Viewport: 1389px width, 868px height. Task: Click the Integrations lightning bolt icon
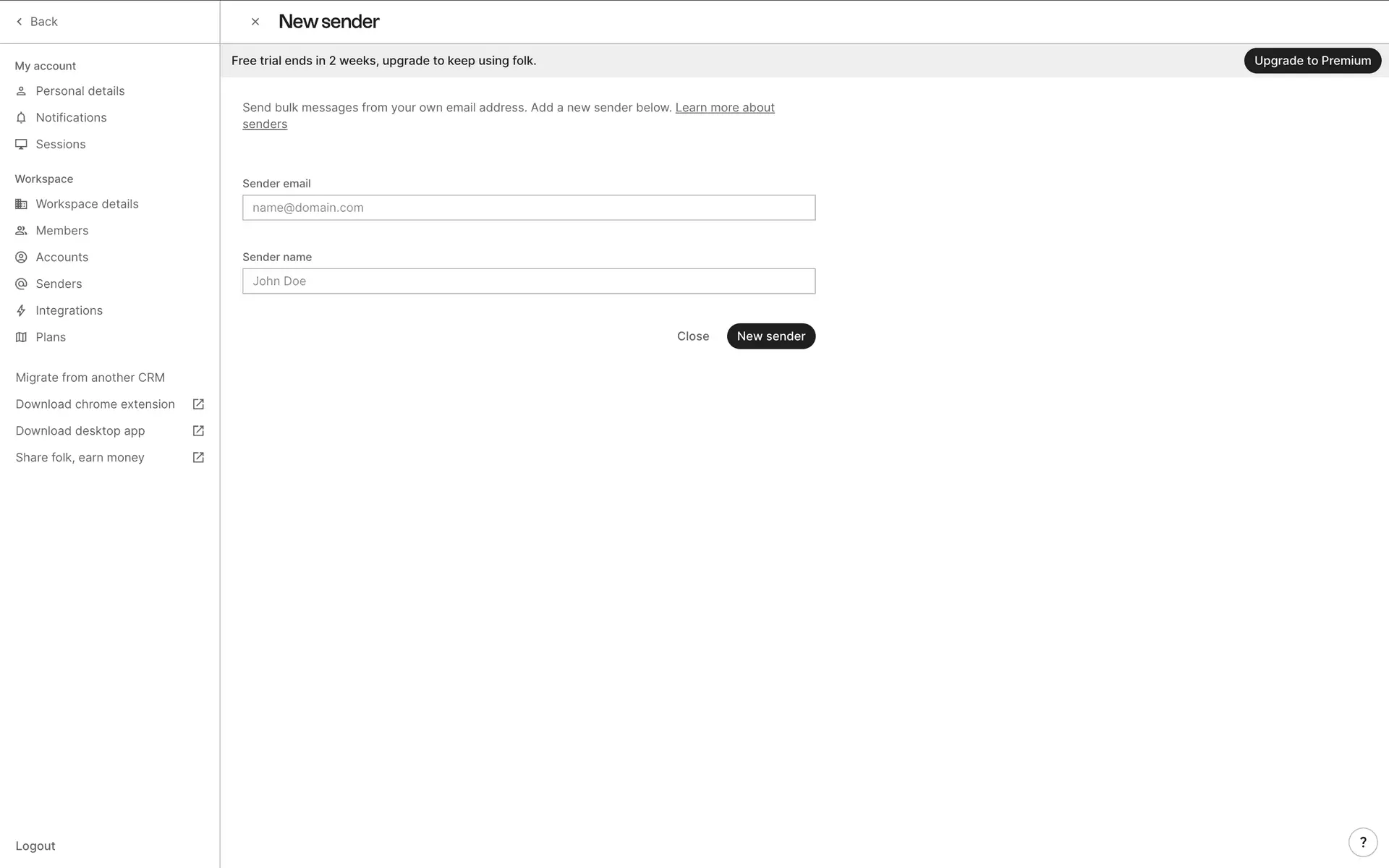pos(21,311)
